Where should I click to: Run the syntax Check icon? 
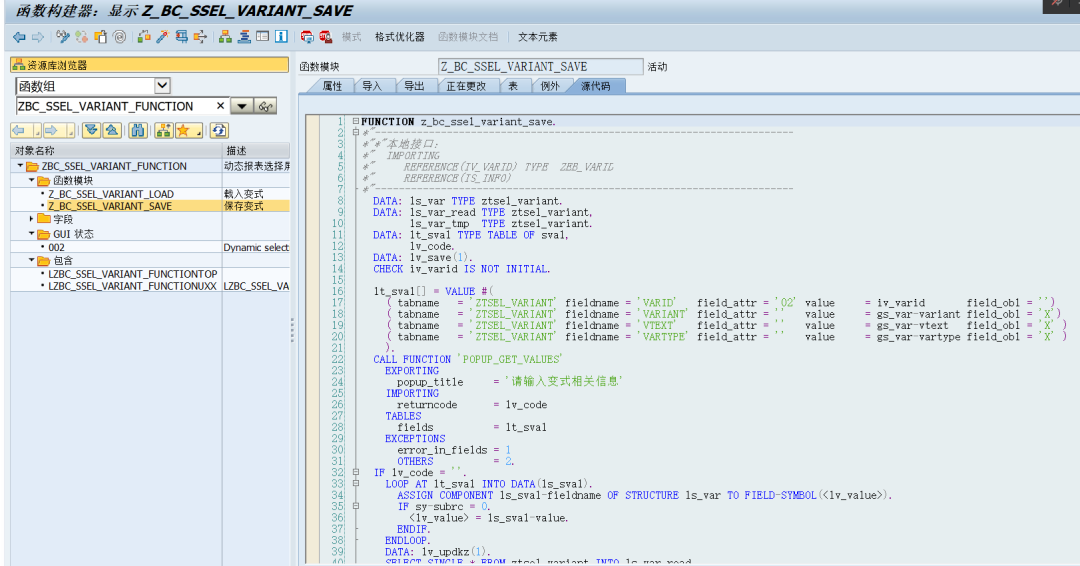click(x=144, y=37)
